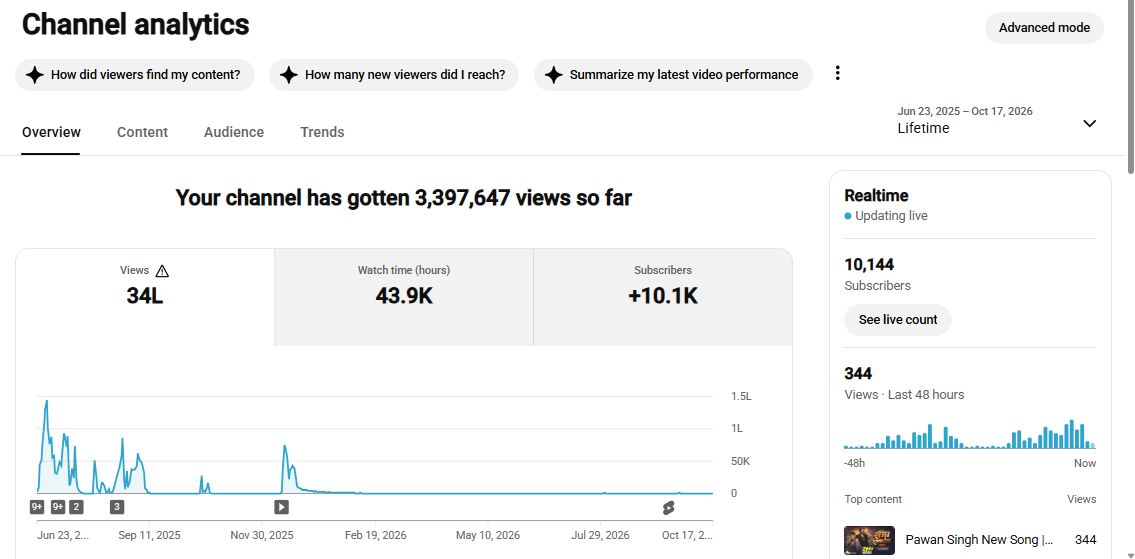1135x559 pixels.
Task: Click sparkle icon on 'How did viewers find' chip
Action: (34, 75)
